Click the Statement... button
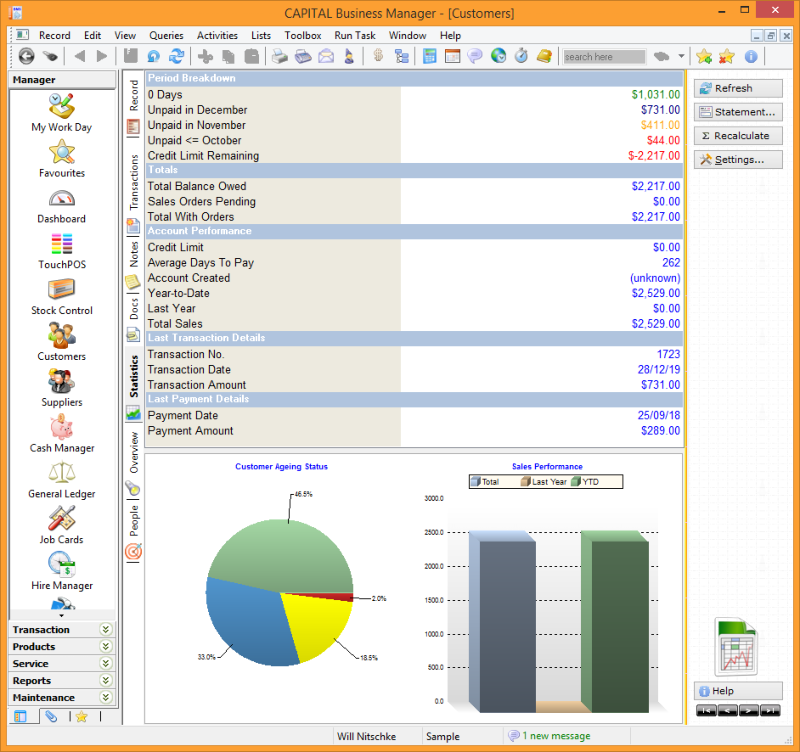The height and width of the screenshot is (752, 800). [x=738, y=112]
